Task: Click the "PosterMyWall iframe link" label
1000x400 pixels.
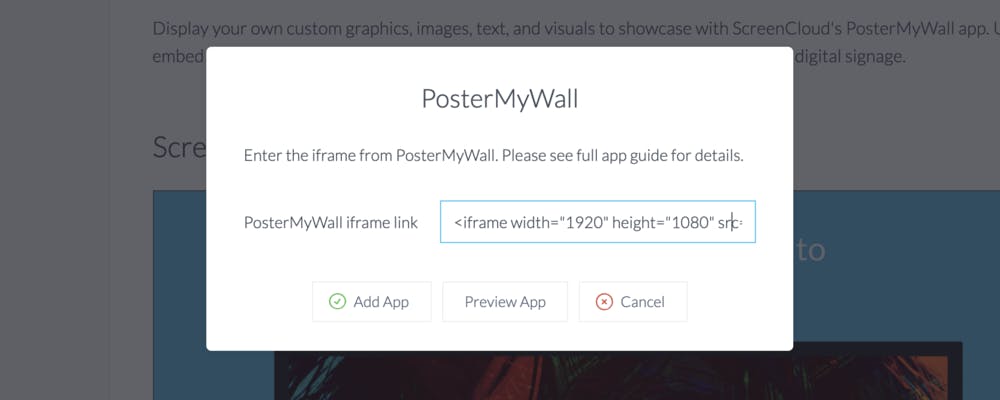Action: [331, 223]
